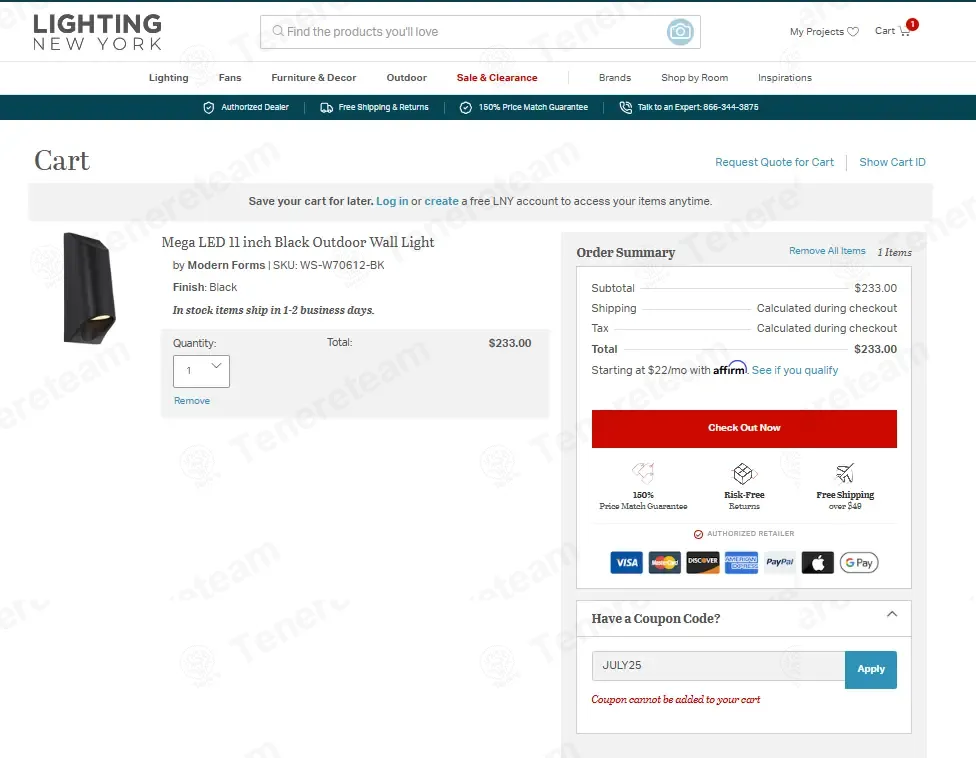
Task: Open the Furniture & Decor menu
Action: click(314, 78)
